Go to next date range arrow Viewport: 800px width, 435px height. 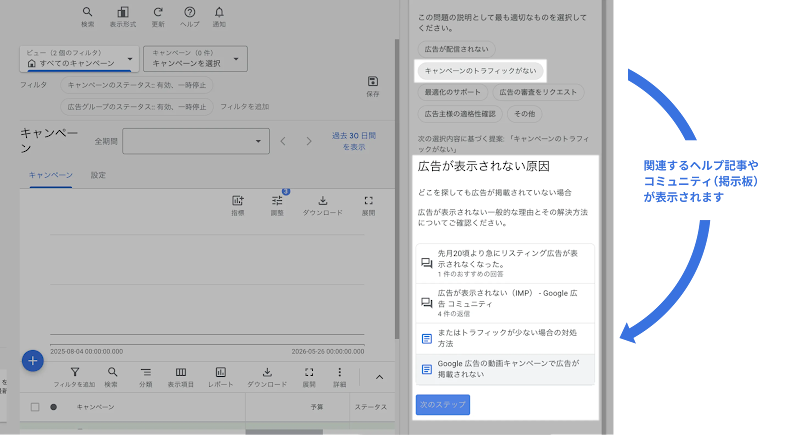click(309, 141)
